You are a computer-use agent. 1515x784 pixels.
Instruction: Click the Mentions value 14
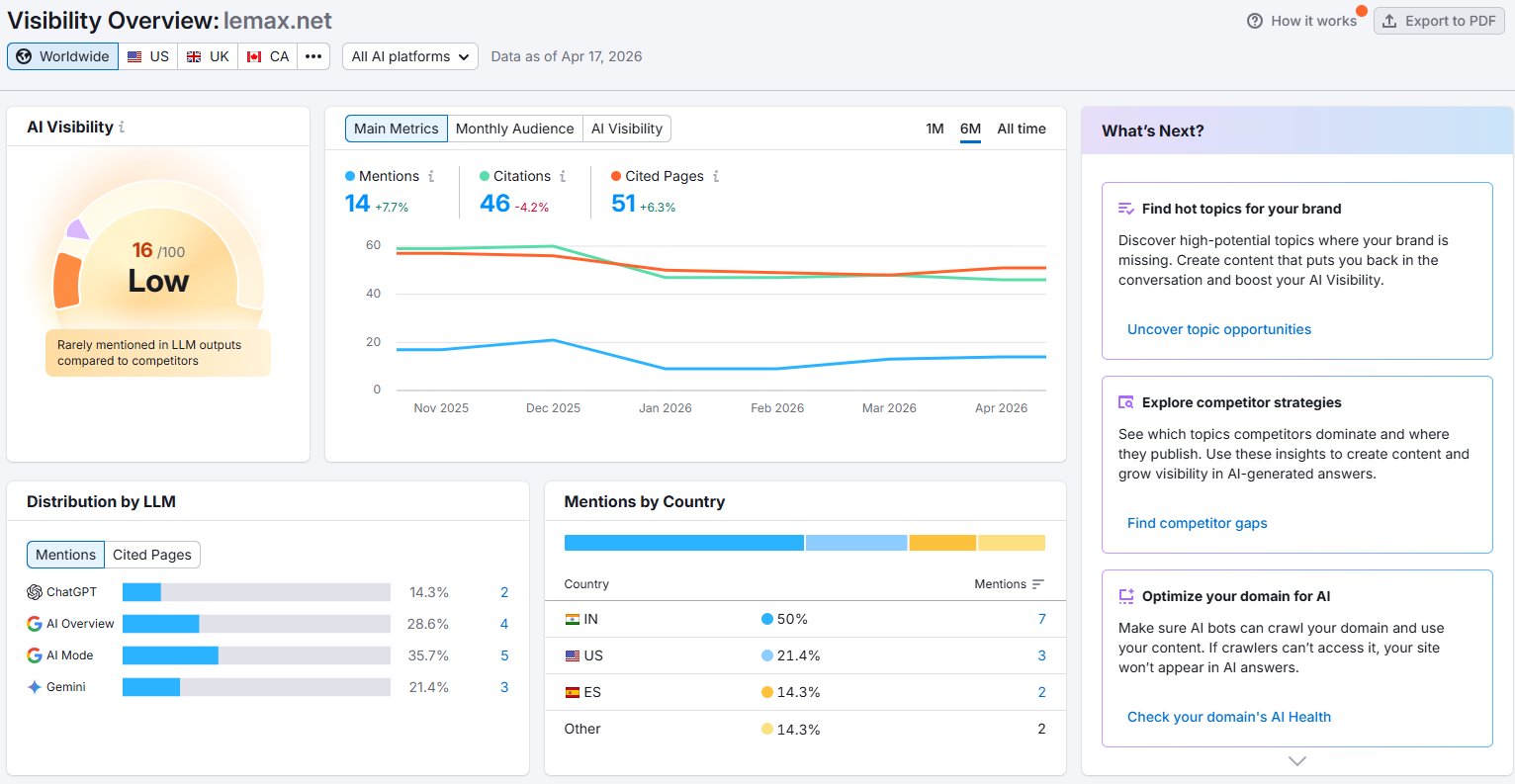pyautogui.click(x=357, y=204)
